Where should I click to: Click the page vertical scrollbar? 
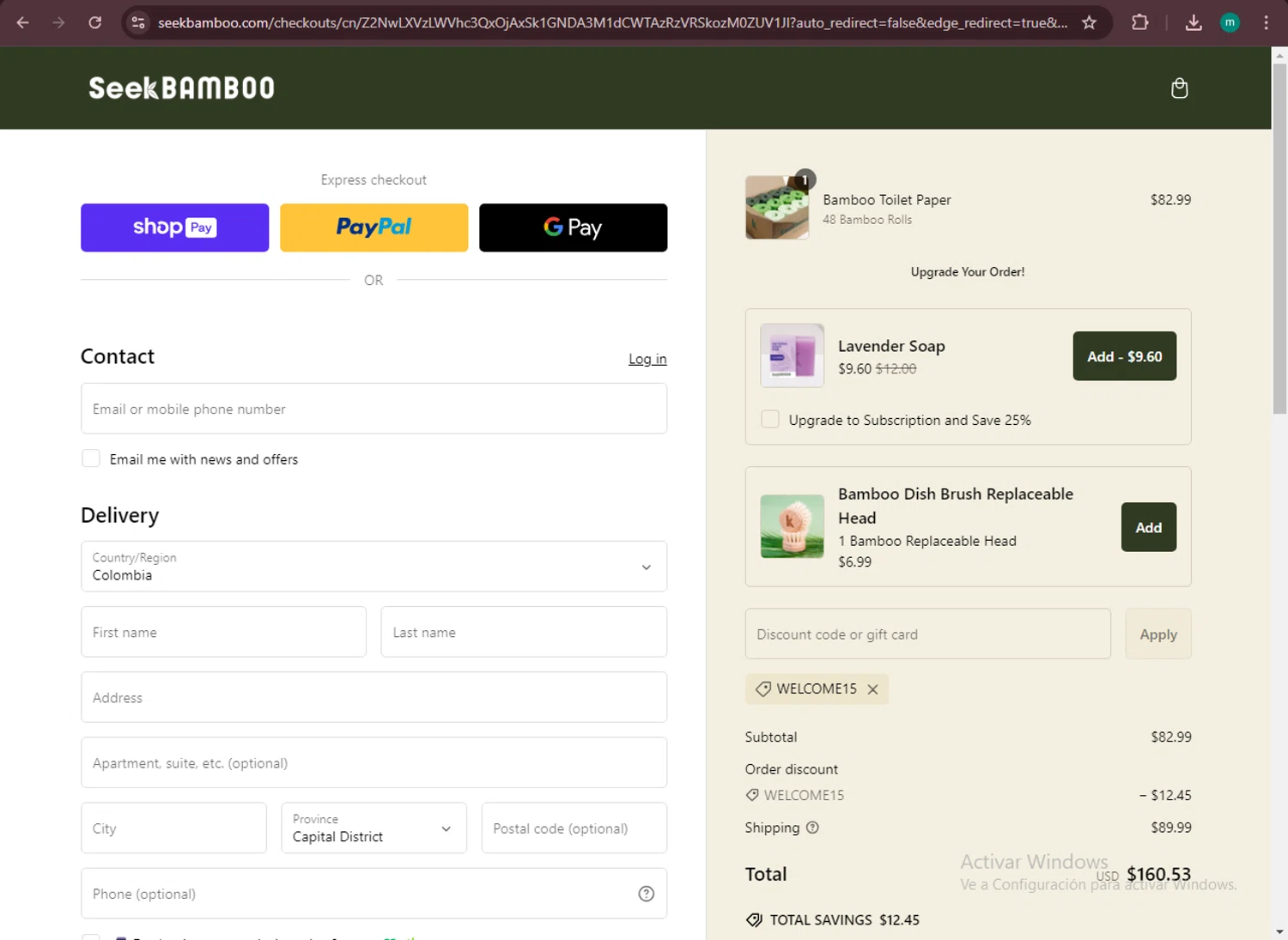pyautogui.click(x=1279, y=240)
